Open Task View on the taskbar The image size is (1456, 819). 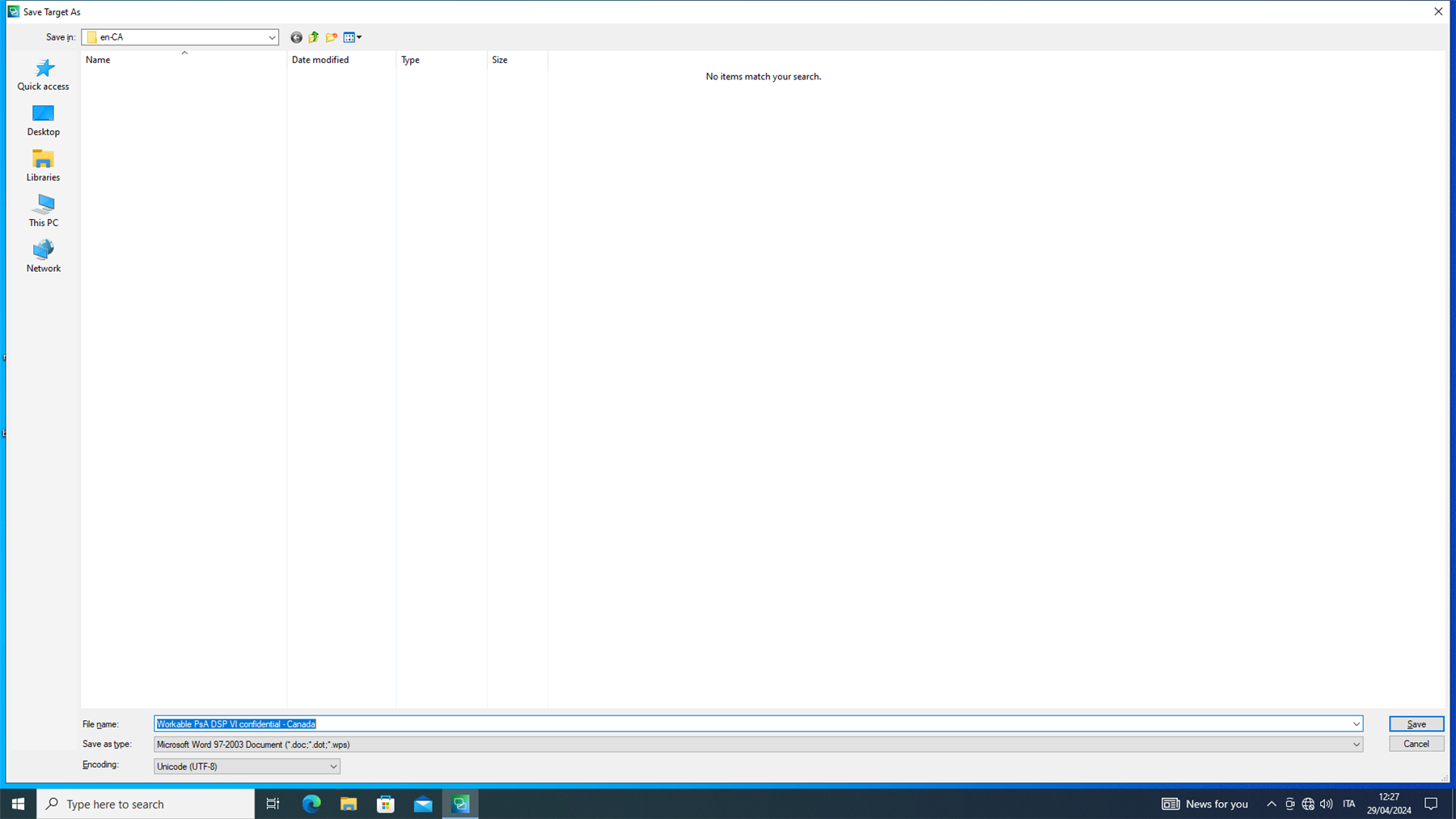(x=273, y=804)
